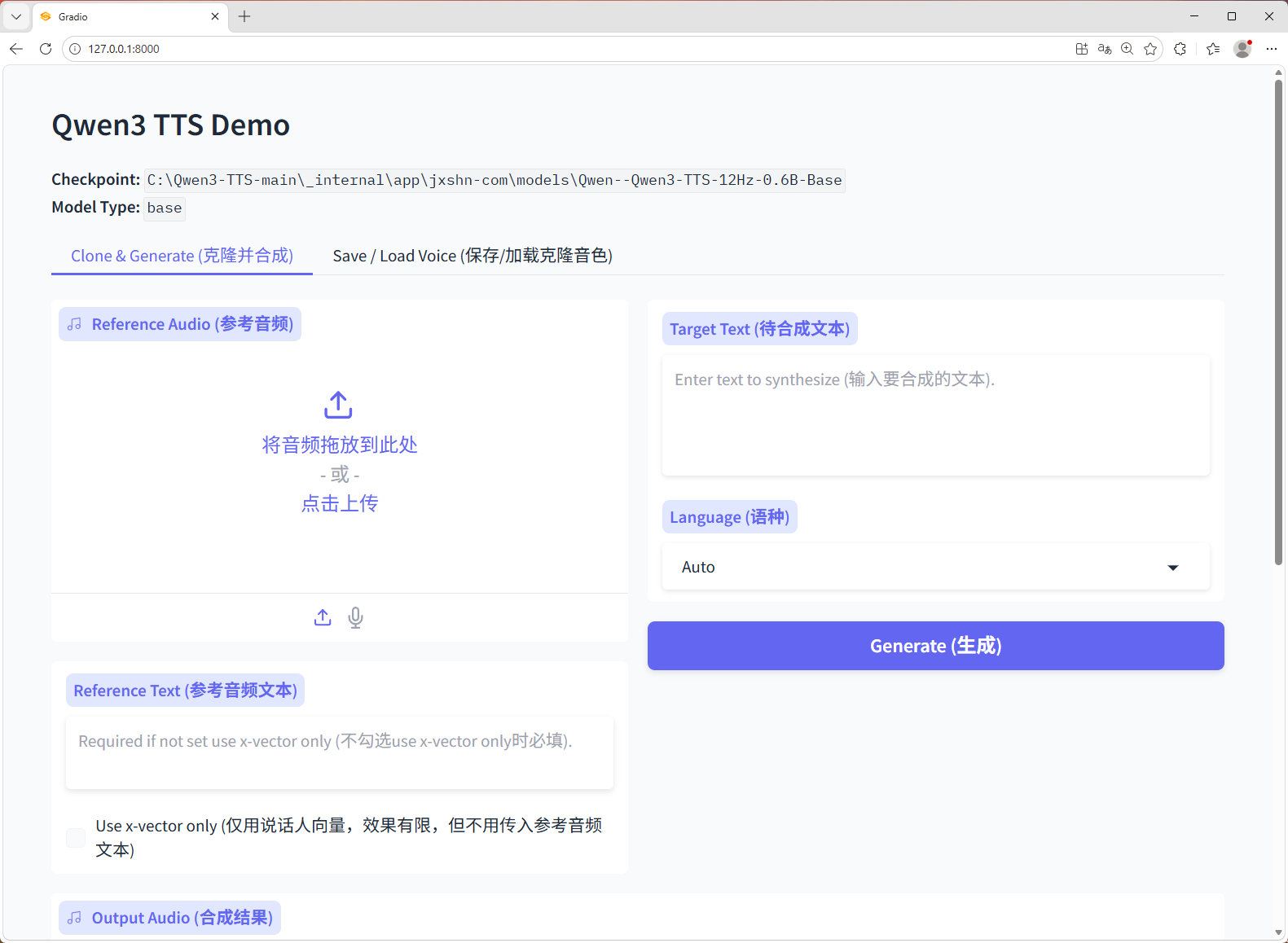Minimize the browser window
Image resolution: width=1288 pixels, height=943 pixels.
point(1194,16)
